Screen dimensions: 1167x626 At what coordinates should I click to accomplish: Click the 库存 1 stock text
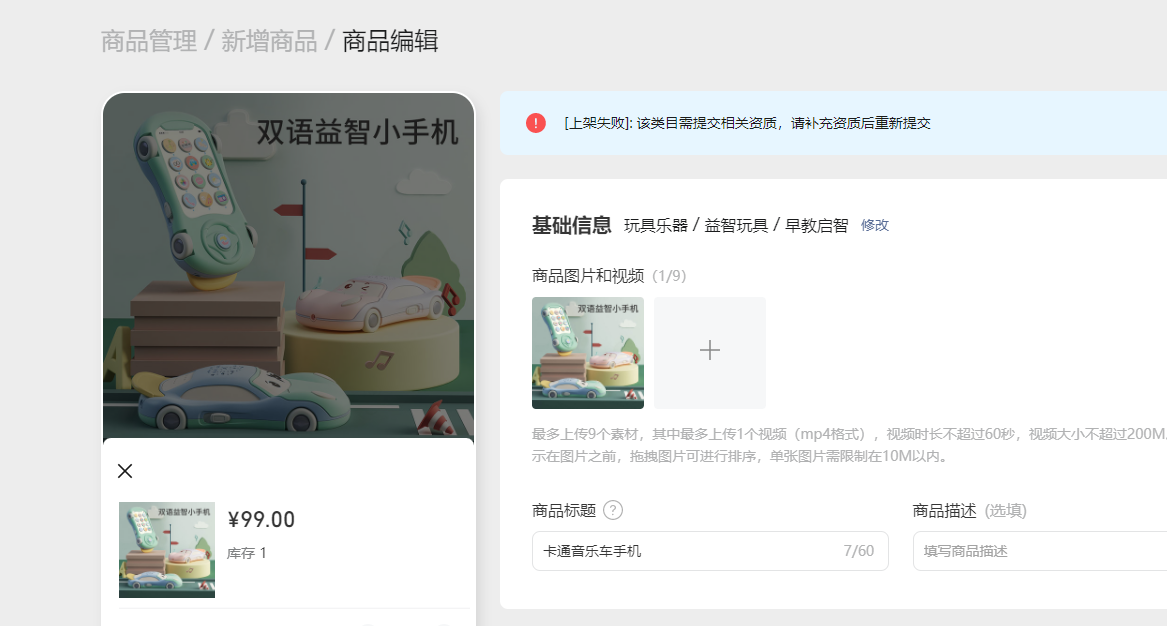(x=246, y=553)
